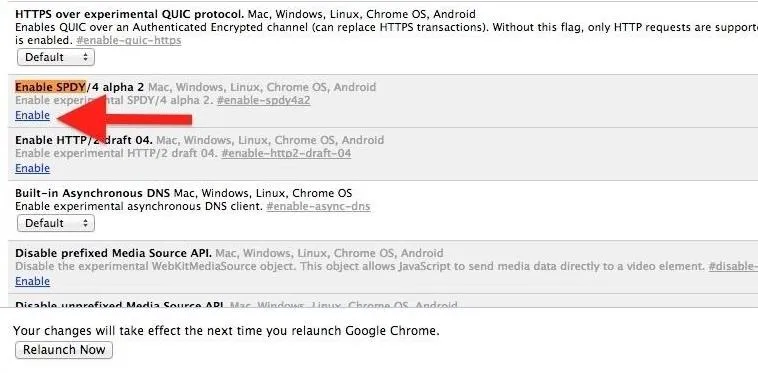Click the Enable HTTP/2 draft 04 heading
This screenshot has width=758, height=373.
(x=84, y=140)
